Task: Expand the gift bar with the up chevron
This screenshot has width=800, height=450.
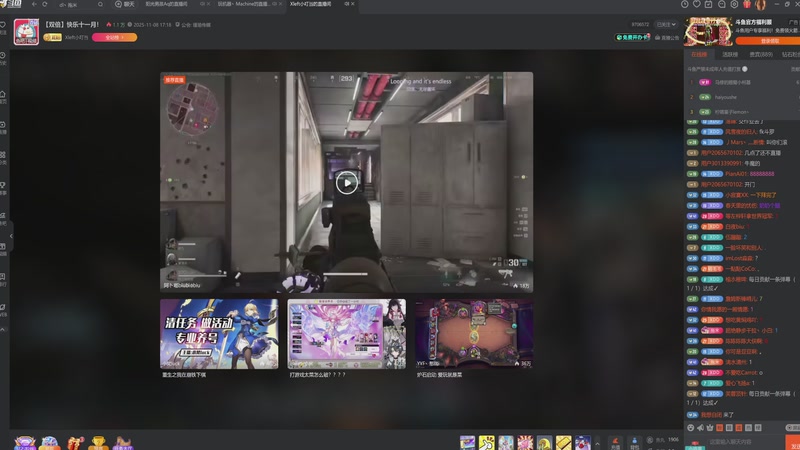Action: coord(597,443)
